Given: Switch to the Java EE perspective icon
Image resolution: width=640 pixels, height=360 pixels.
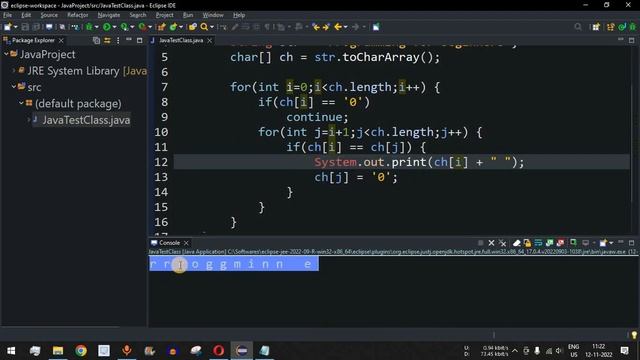Looking at the screenshot, I should (611, 27).
